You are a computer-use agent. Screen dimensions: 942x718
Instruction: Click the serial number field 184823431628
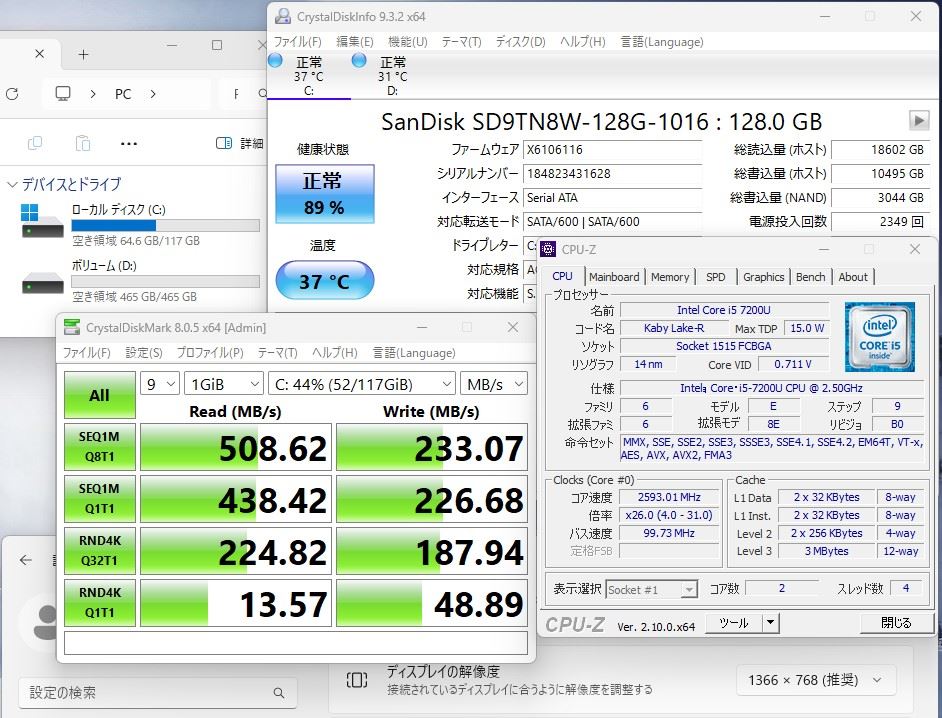(612, 174)
